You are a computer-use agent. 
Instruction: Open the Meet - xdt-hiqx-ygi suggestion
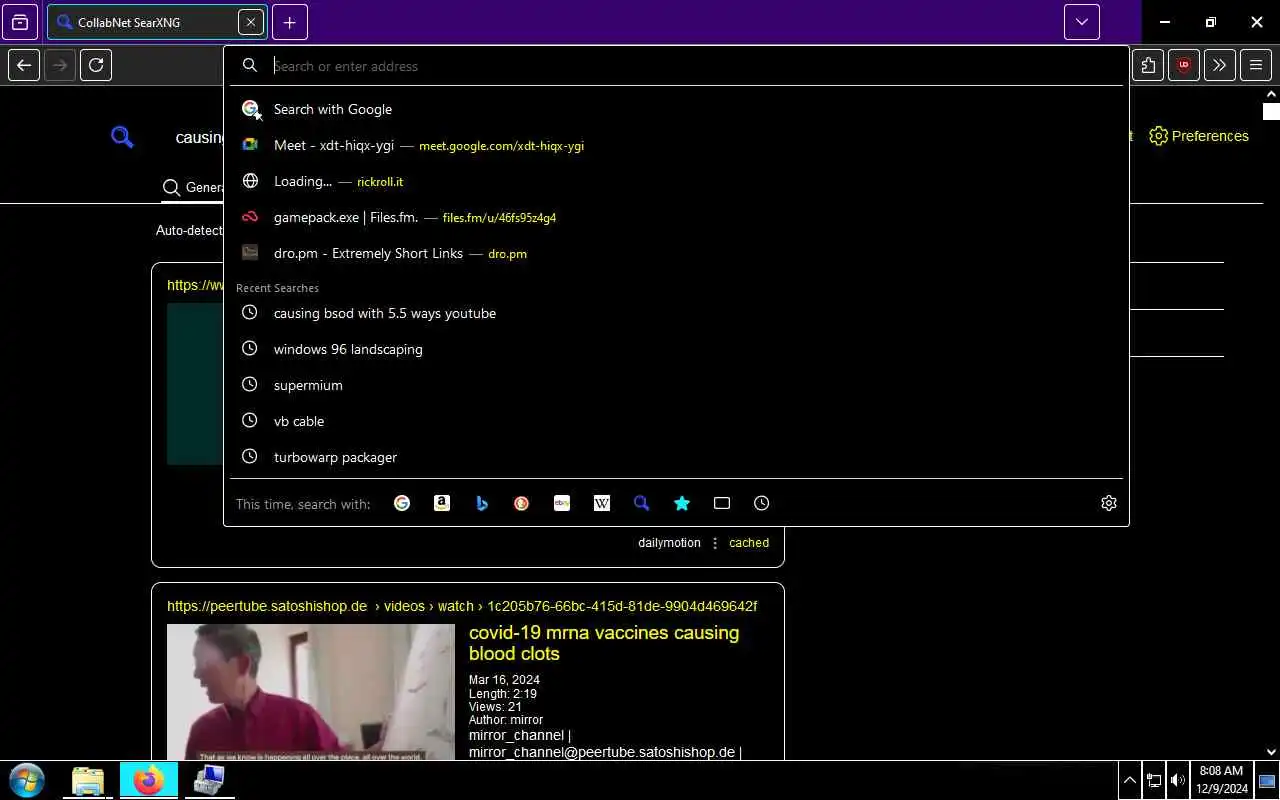coord(676,145)
